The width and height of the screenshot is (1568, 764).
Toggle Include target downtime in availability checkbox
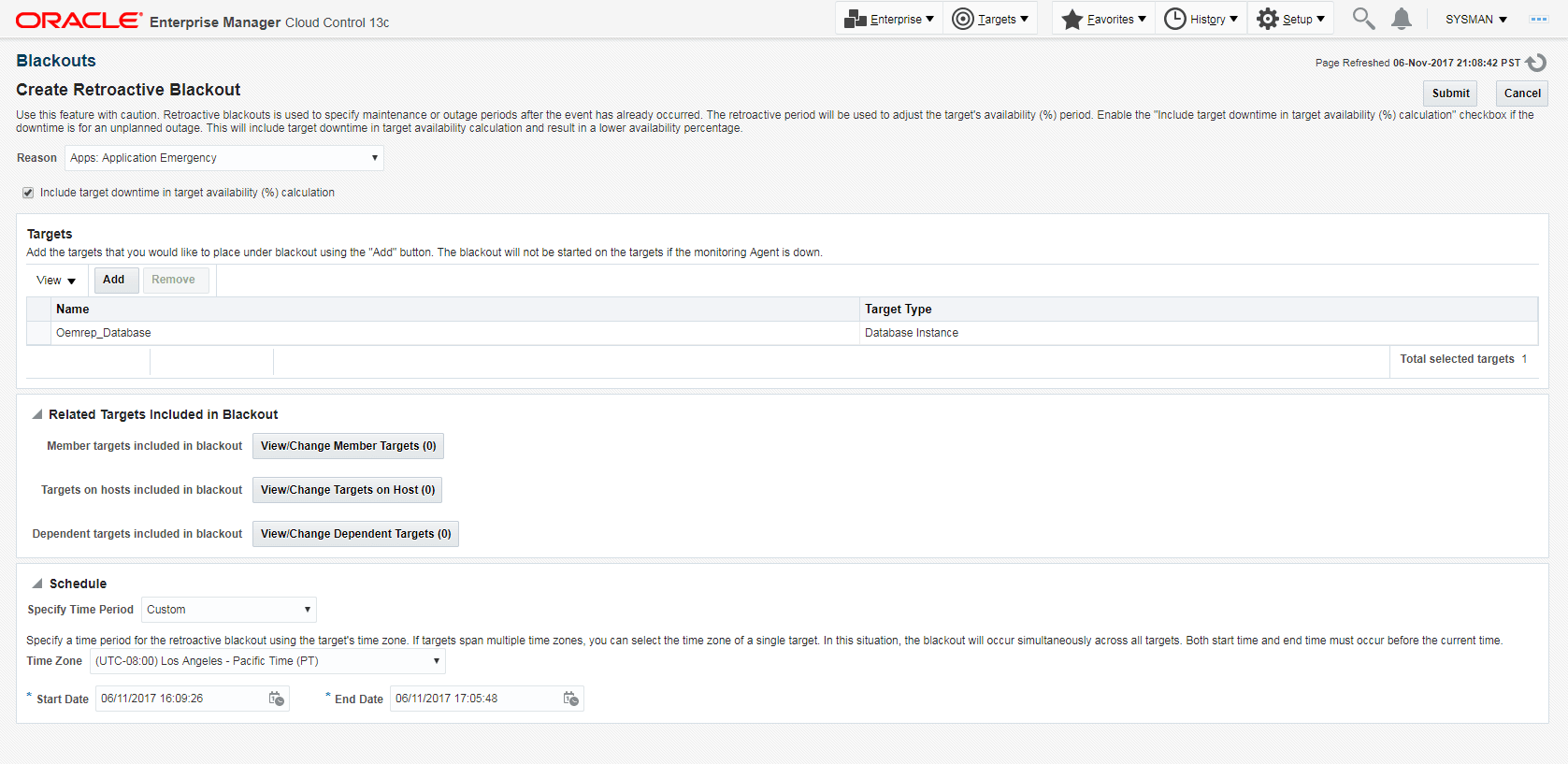(x=28, y=193)
